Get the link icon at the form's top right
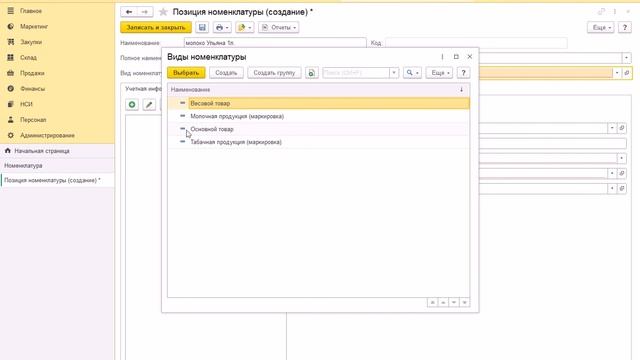 [x=601, y=12]
